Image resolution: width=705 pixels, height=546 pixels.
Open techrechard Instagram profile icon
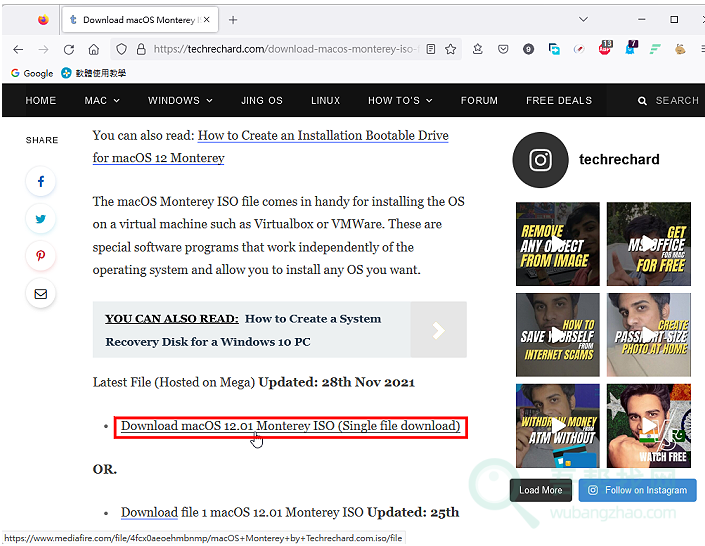[540, 160]
